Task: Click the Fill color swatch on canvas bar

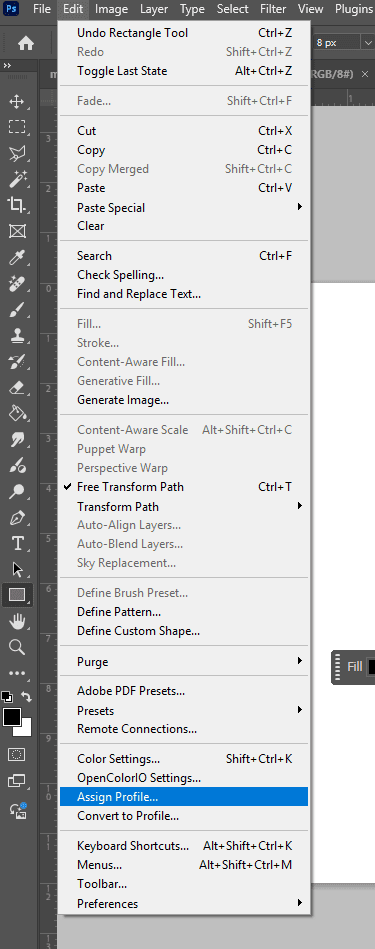Action: [x=371, y=667]
